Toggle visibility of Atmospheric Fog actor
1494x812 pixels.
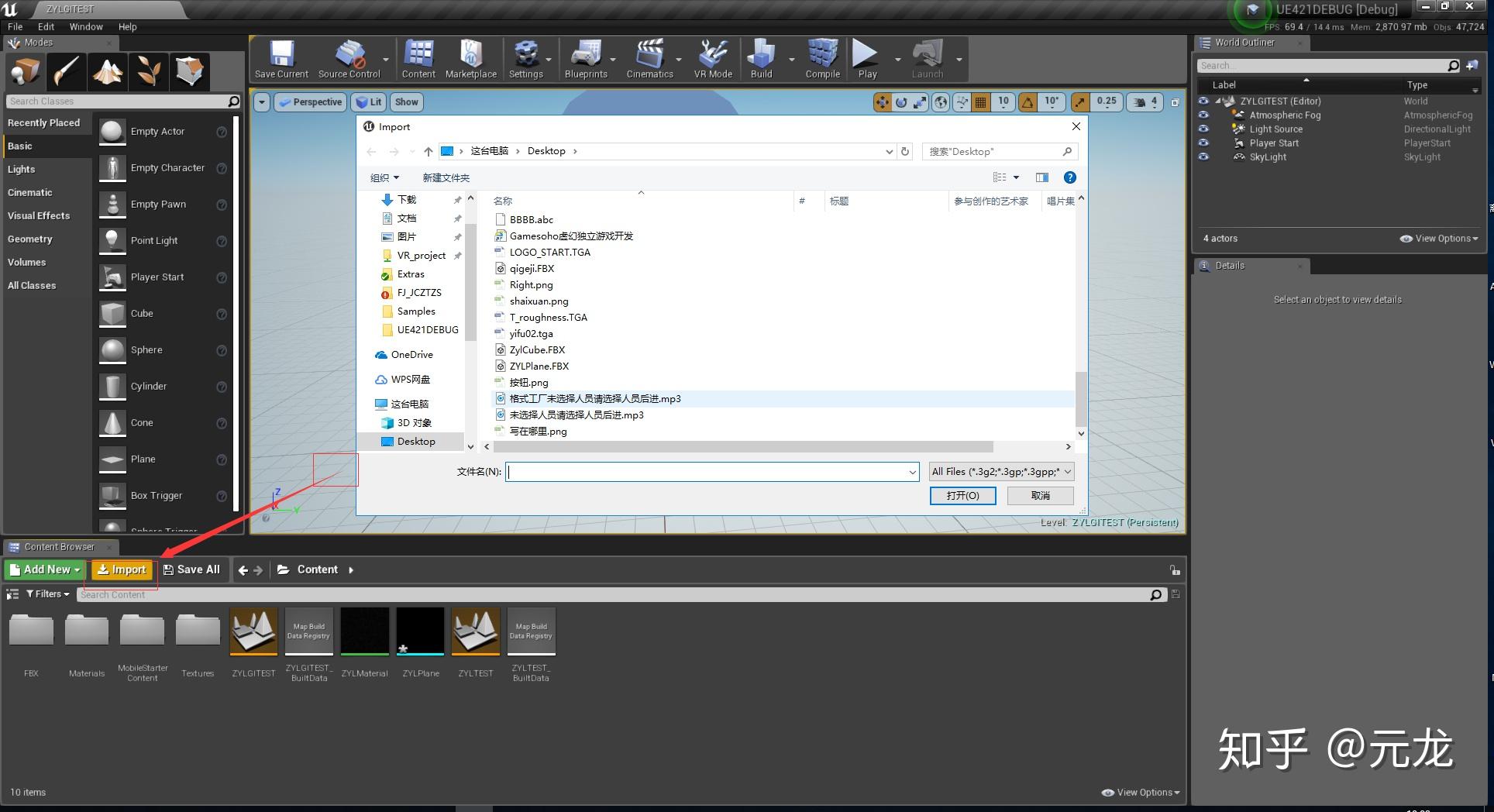(x=1203, y=115)
